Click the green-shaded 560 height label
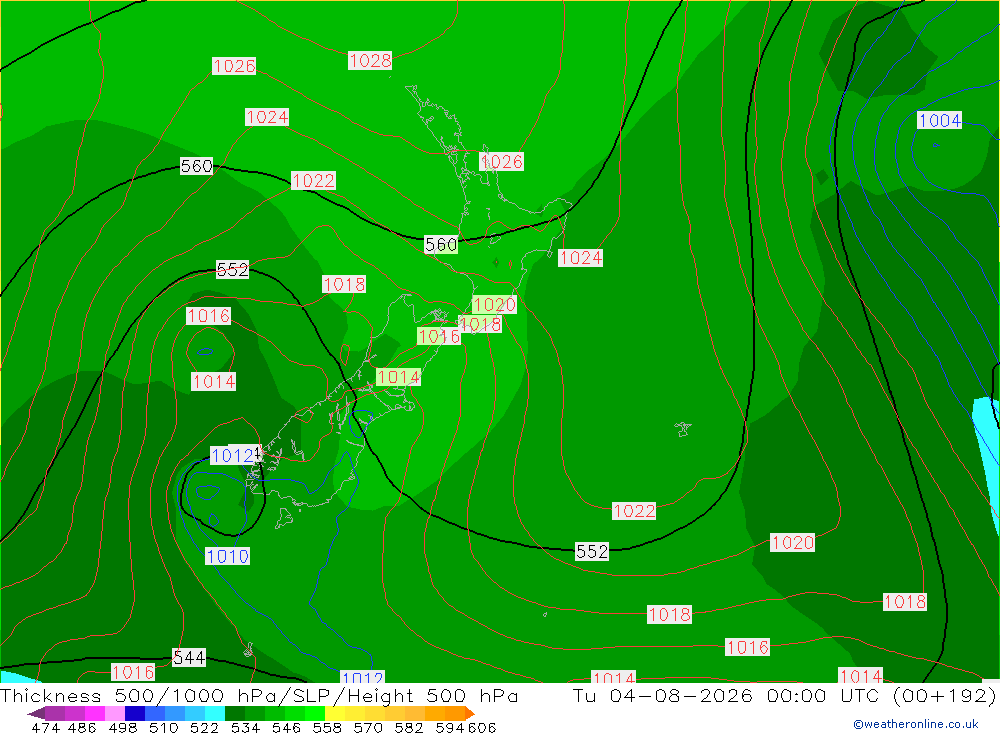This screenshot has width=1000, height=733. point(441,244)
